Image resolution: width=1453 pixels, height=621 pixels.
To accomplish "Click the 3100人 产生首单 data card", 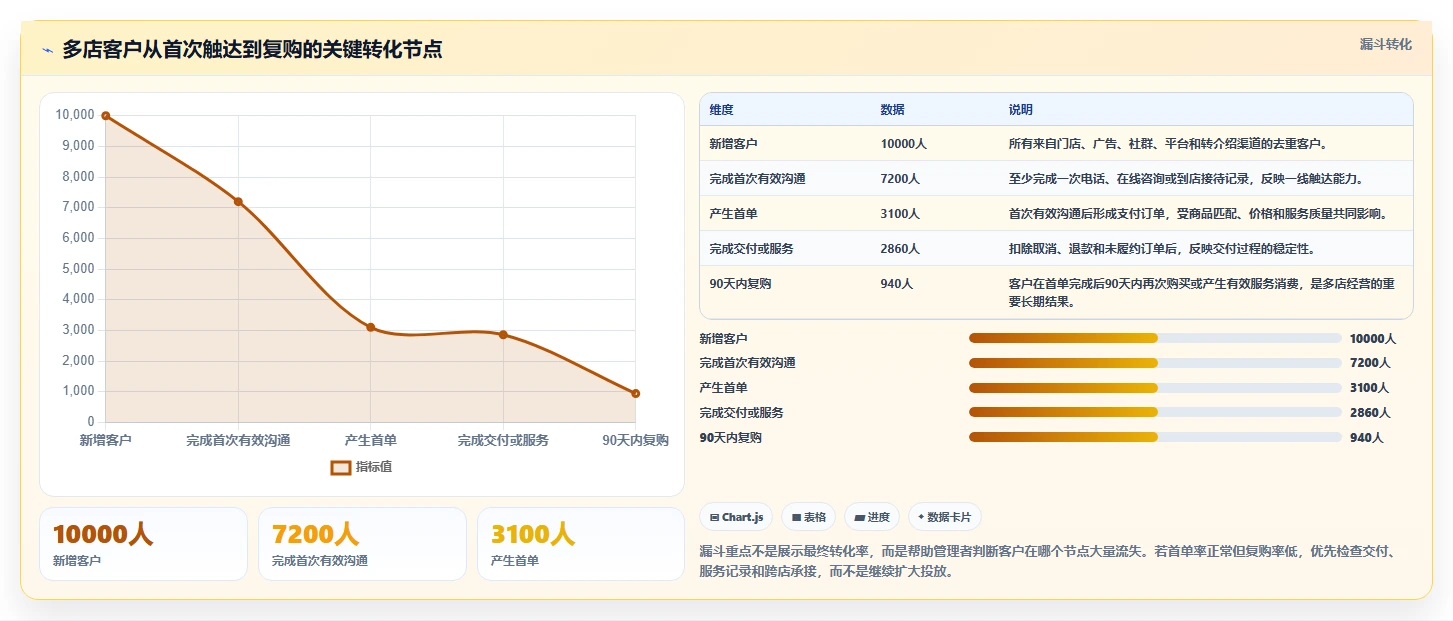I will pos(581,544).
